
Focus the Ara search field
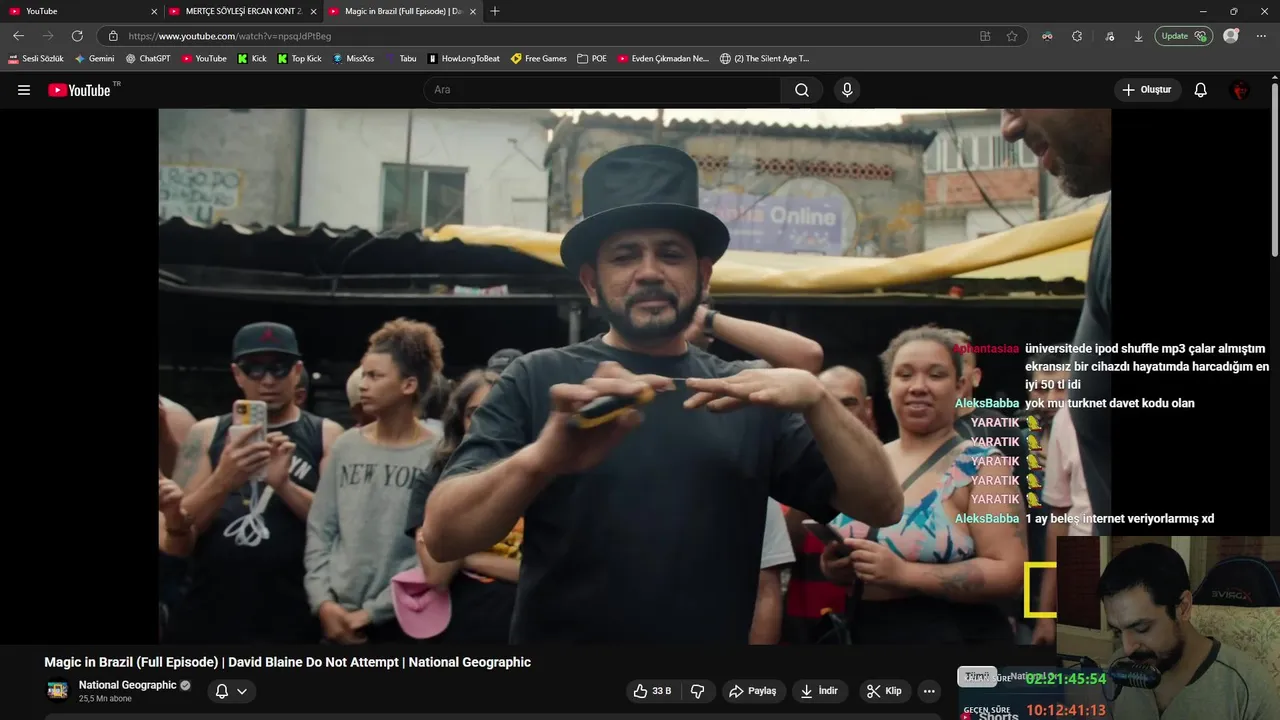tap(603, 90)
